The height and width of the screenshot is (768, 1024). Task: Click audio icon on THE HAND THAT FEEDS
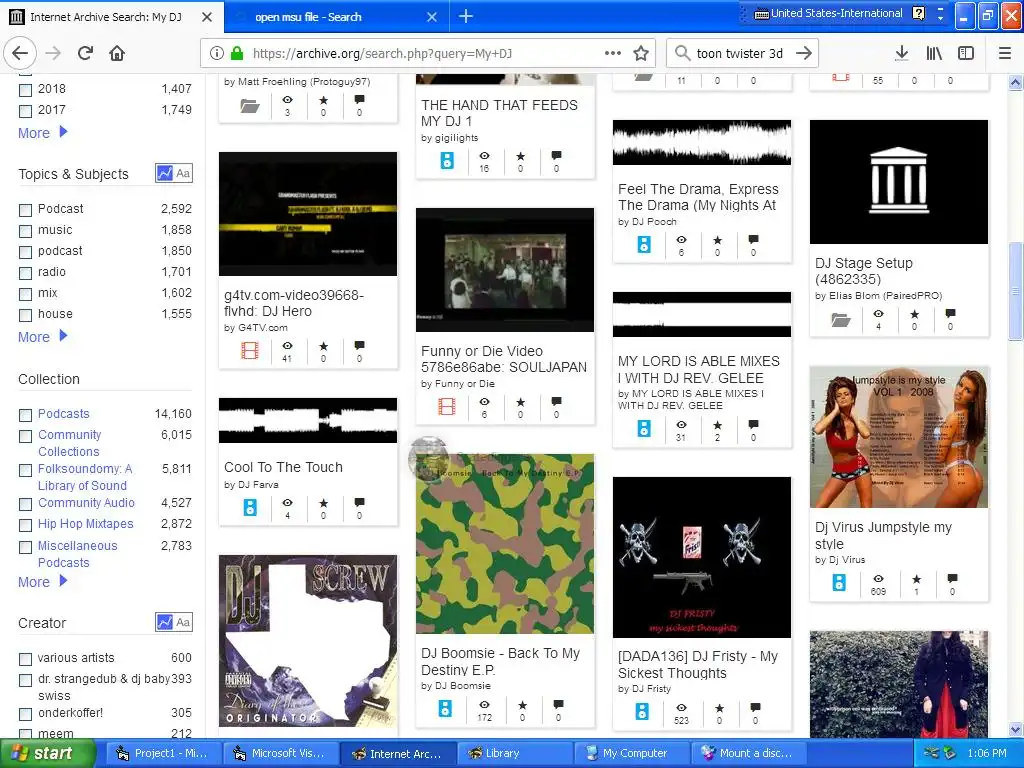pyautogui.click(x=447, y=160)
